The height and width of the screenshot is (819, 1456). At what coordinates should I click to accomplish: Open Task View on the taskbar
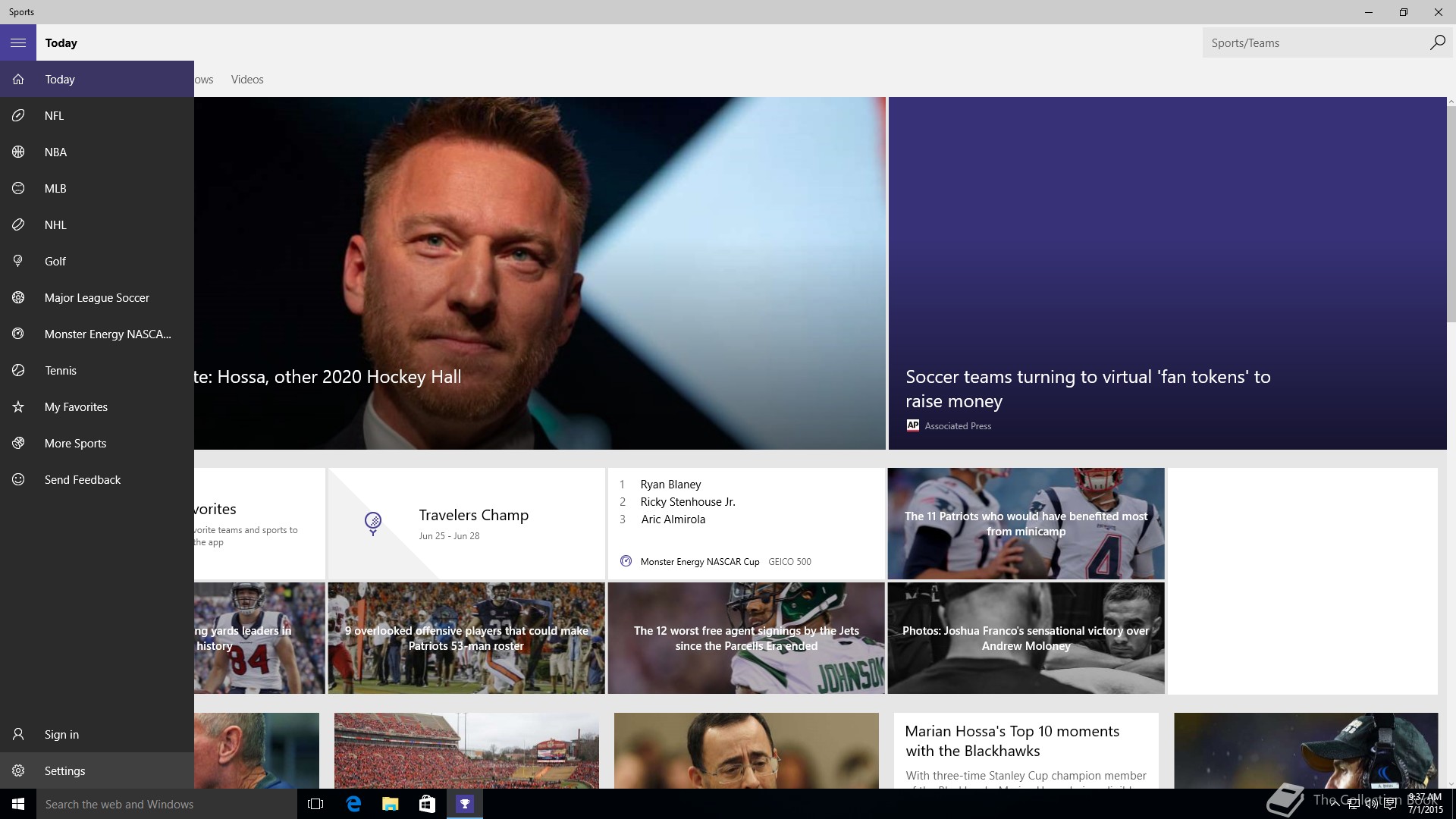pos(315,804)
